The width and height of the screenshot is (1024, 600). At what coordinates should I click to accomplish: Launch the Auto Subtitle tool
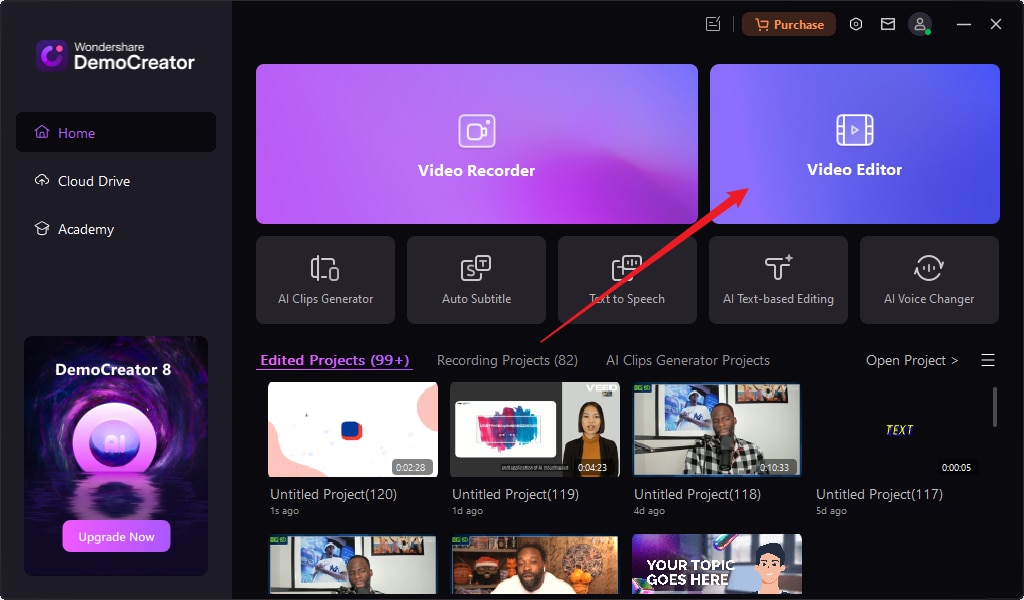click(x=476, y=280)
